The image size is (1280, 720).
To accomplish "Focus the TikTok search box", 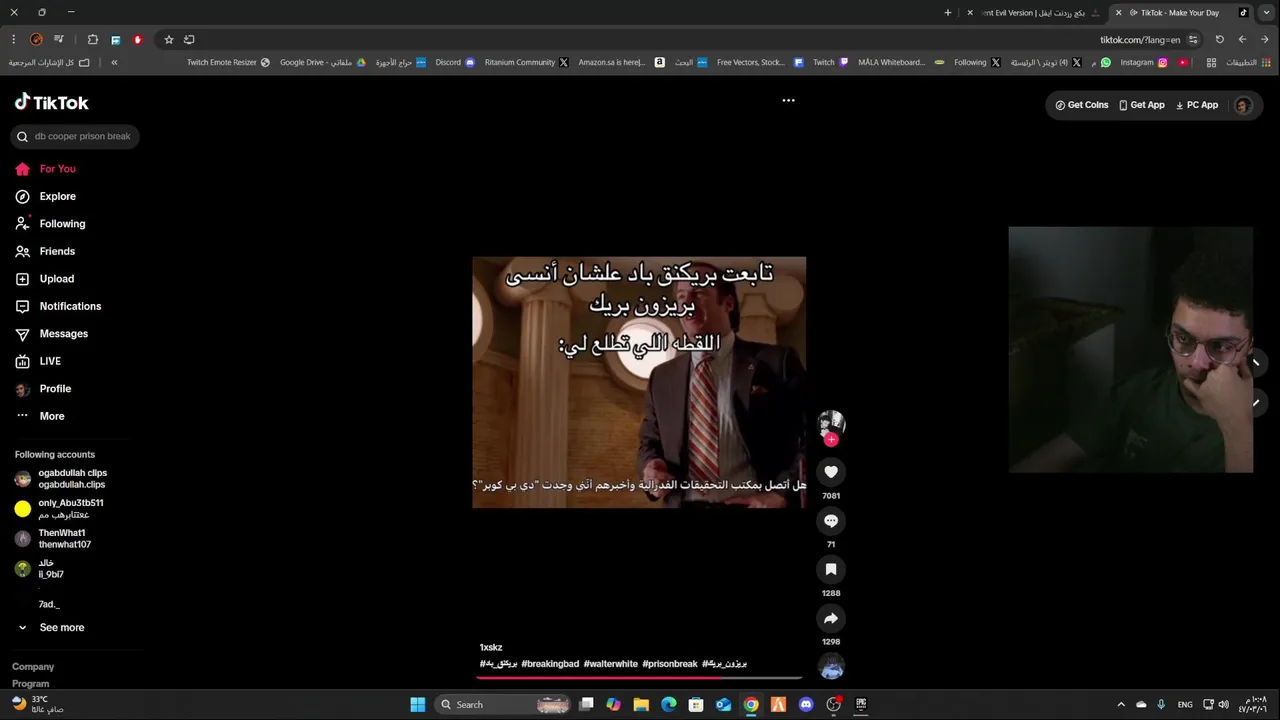I will pyautogui.click(x=75, y=137).
